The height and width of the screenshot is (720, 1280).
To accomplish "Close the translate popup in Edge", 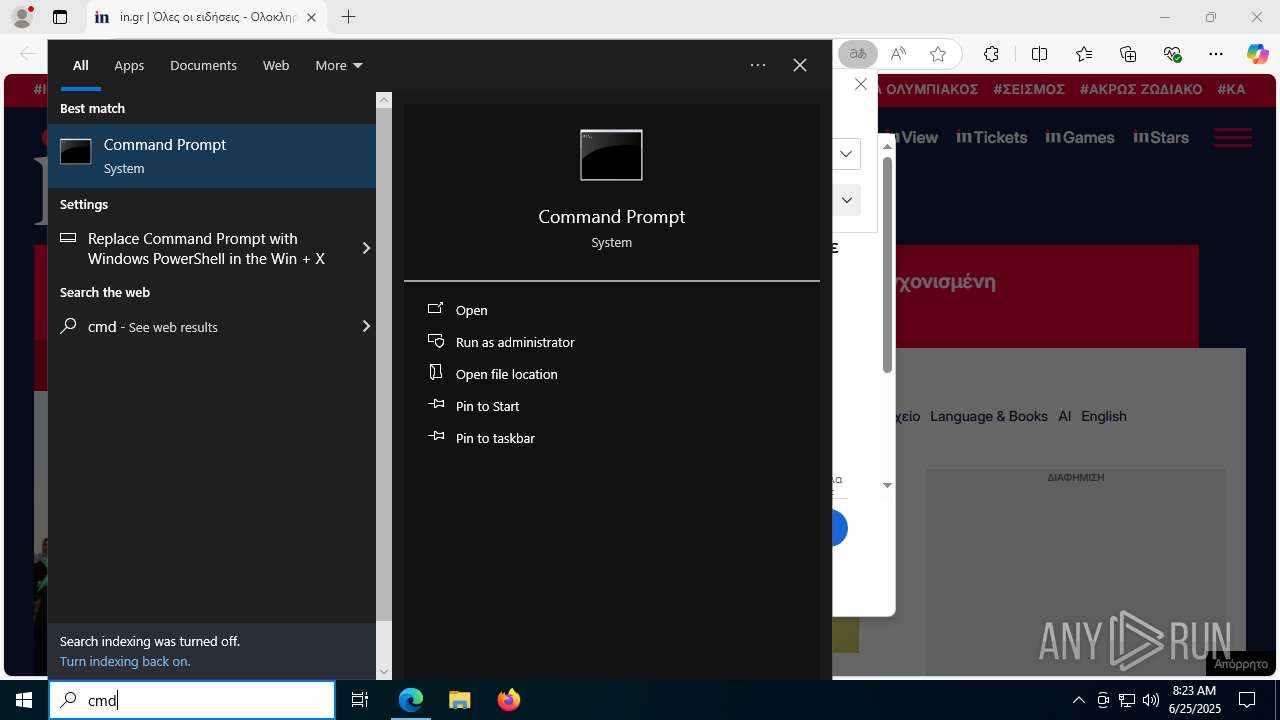I will point(860,85).
